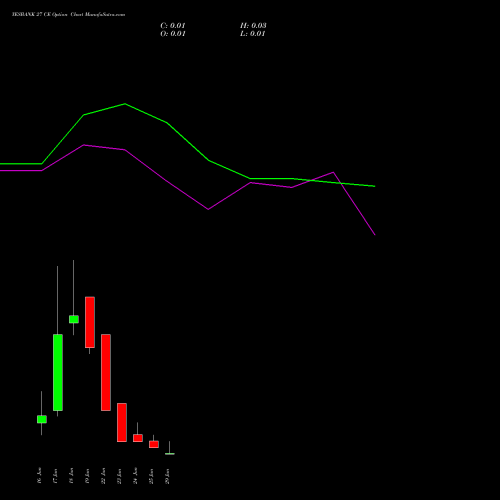Click the red candle above the 19 date
The image size is (500, 500).
point(90,322)
